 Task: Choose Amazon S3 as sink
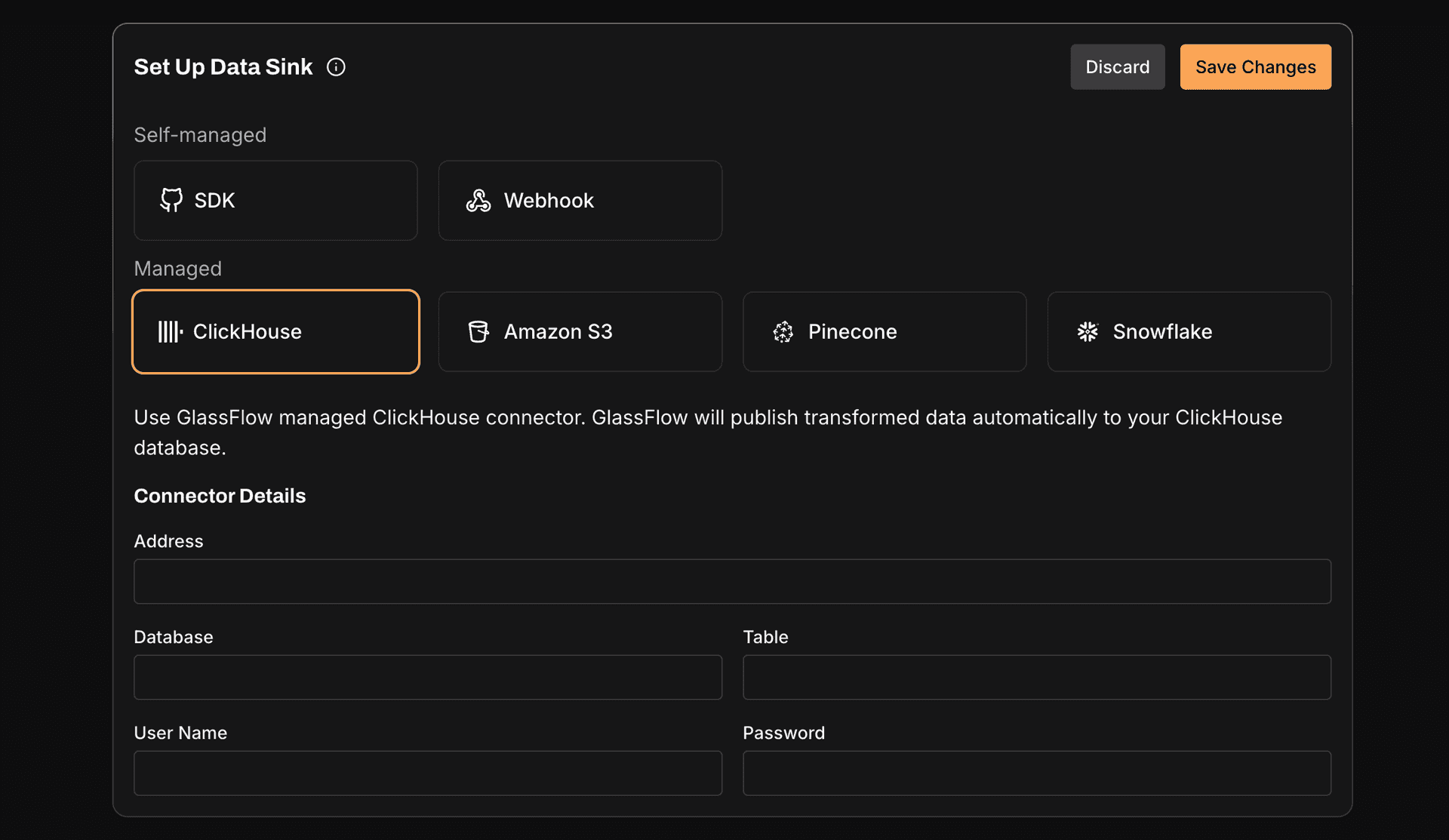[580, 331]
